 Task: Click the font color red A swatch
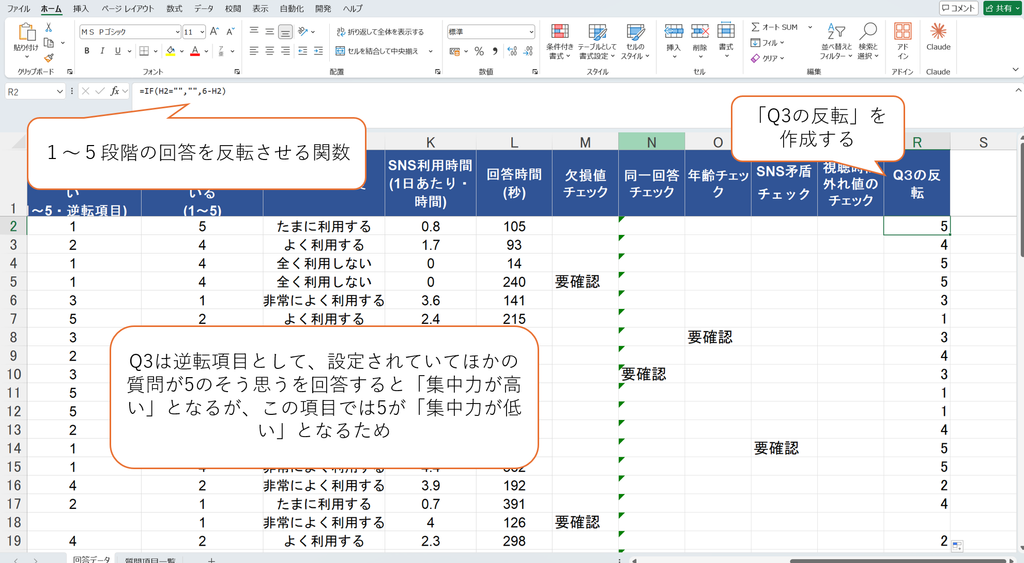click(x=195, y=51)
